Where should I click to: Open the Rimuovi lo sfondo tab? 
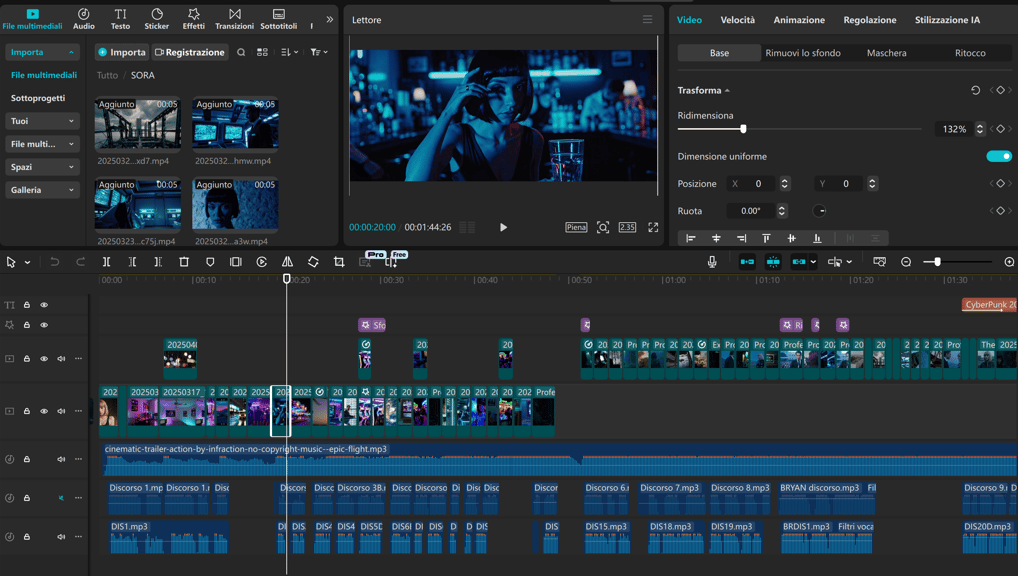click(x=802, y=53)
